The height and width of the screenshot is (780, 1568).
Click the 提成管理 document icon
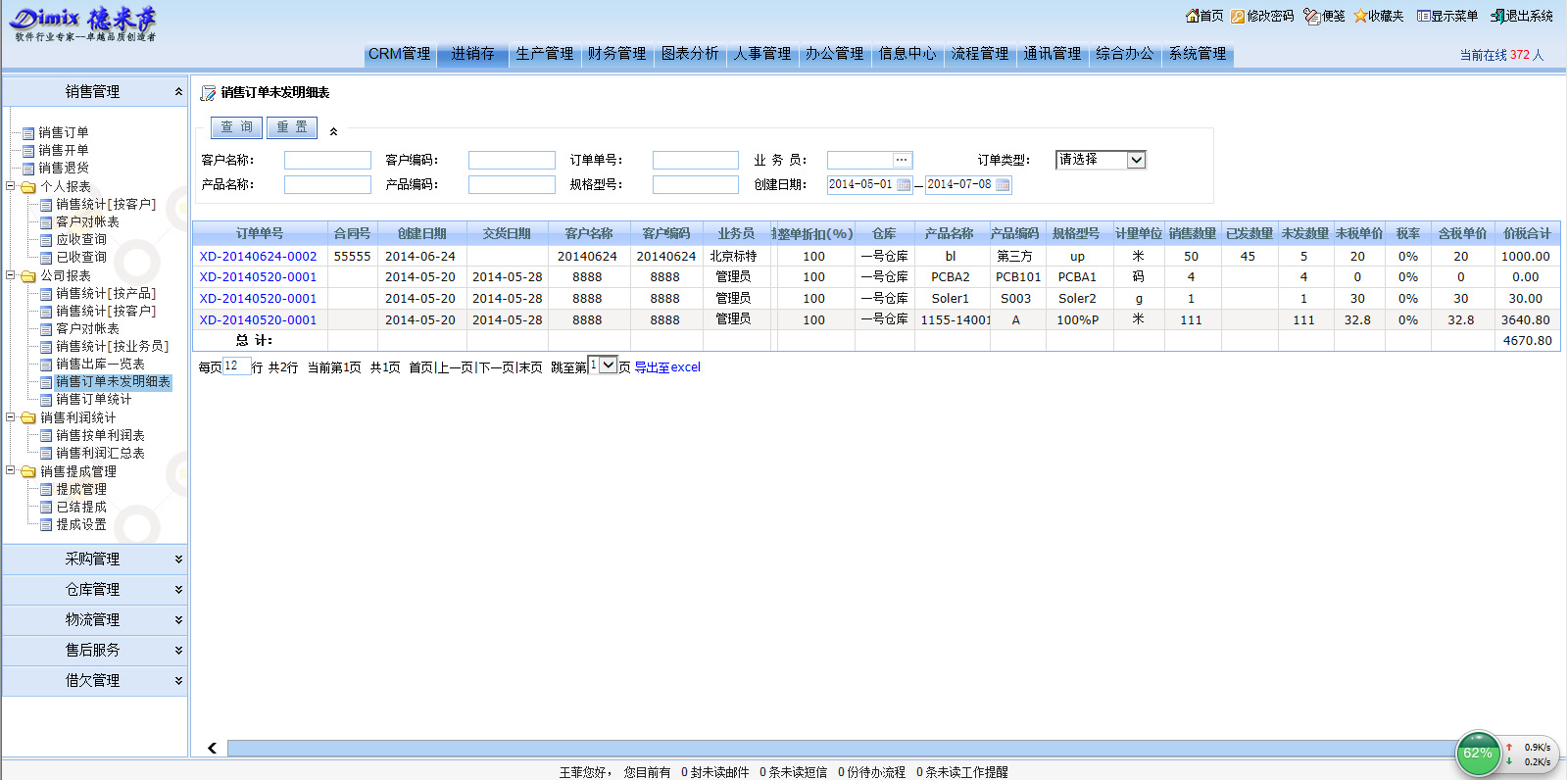click(46, 489)
